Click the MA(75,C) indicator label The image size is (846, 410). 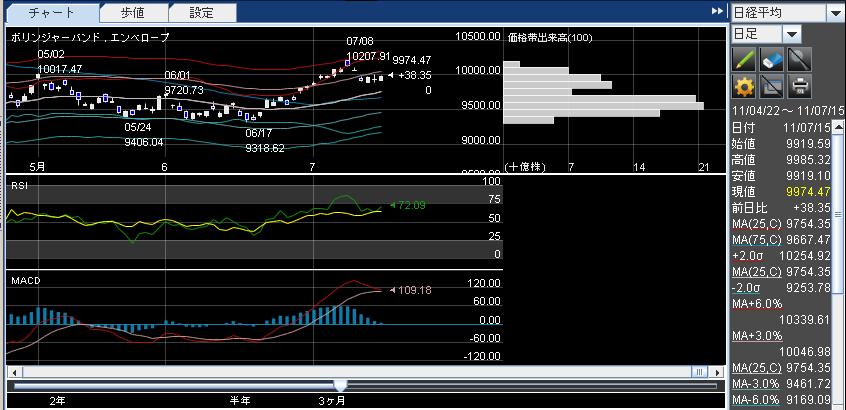pos(755,240)
